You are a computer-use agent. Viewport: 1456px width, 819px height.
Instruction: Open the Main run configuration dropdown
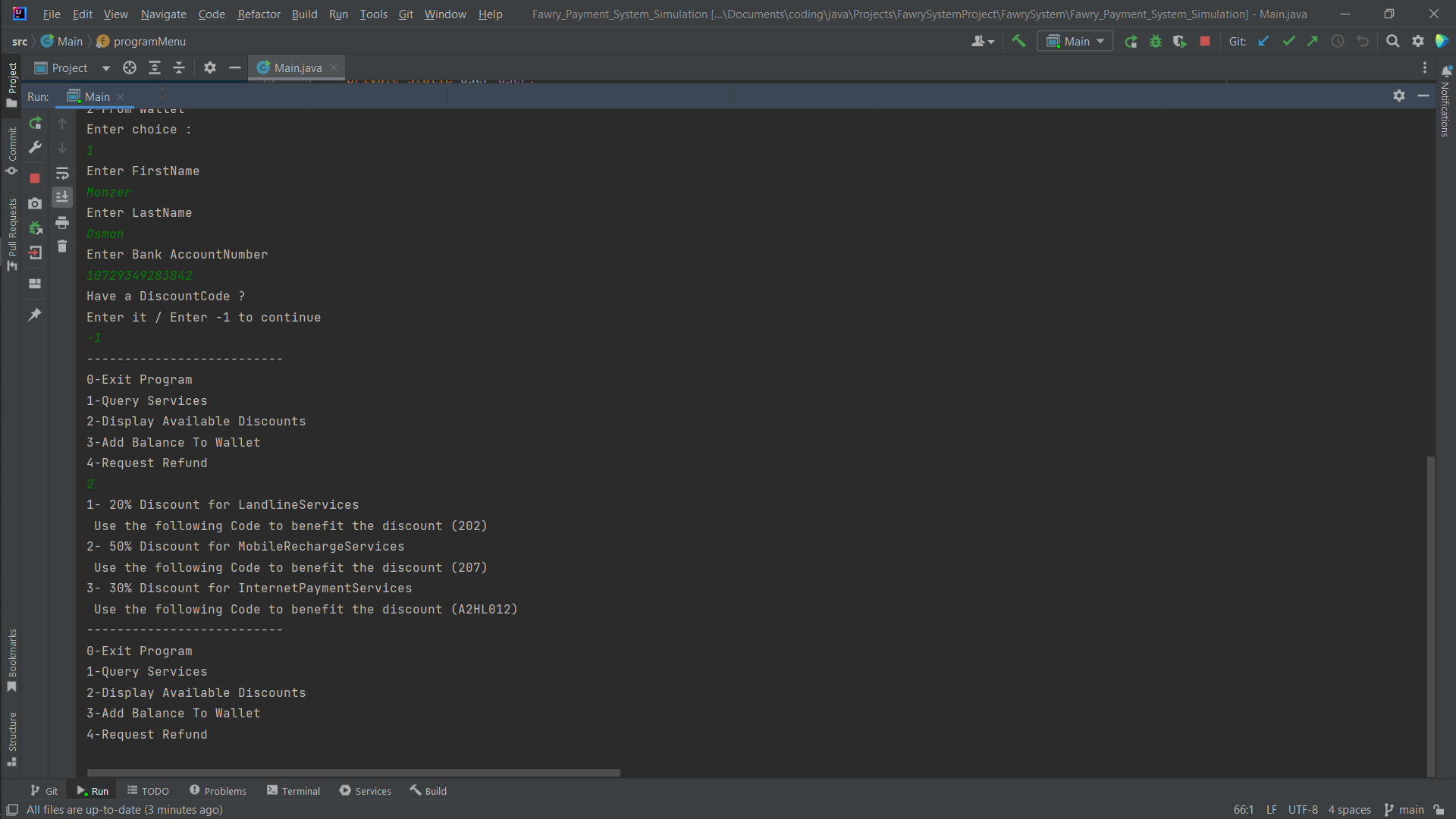[1075, 41]
